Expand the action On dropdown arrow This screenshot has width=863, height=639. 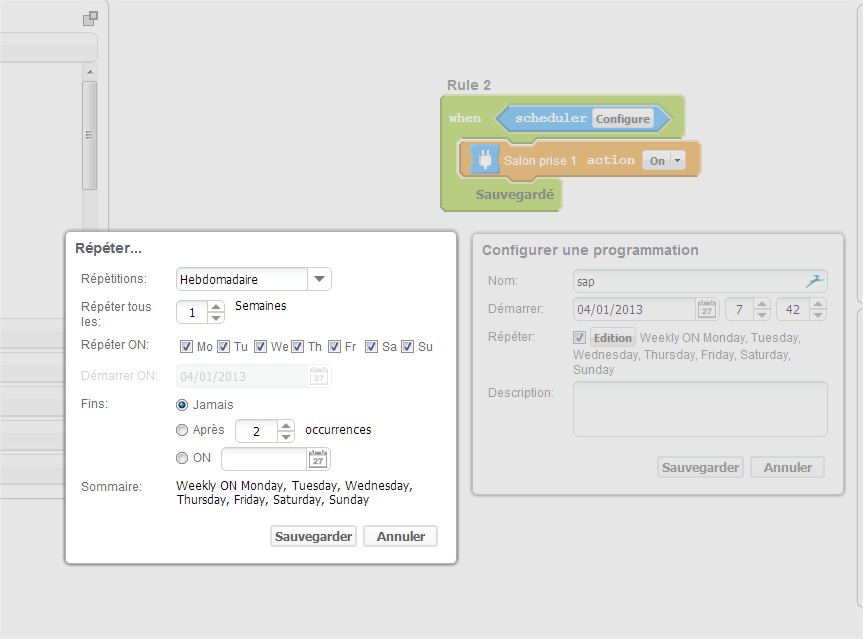click(678, 160)
